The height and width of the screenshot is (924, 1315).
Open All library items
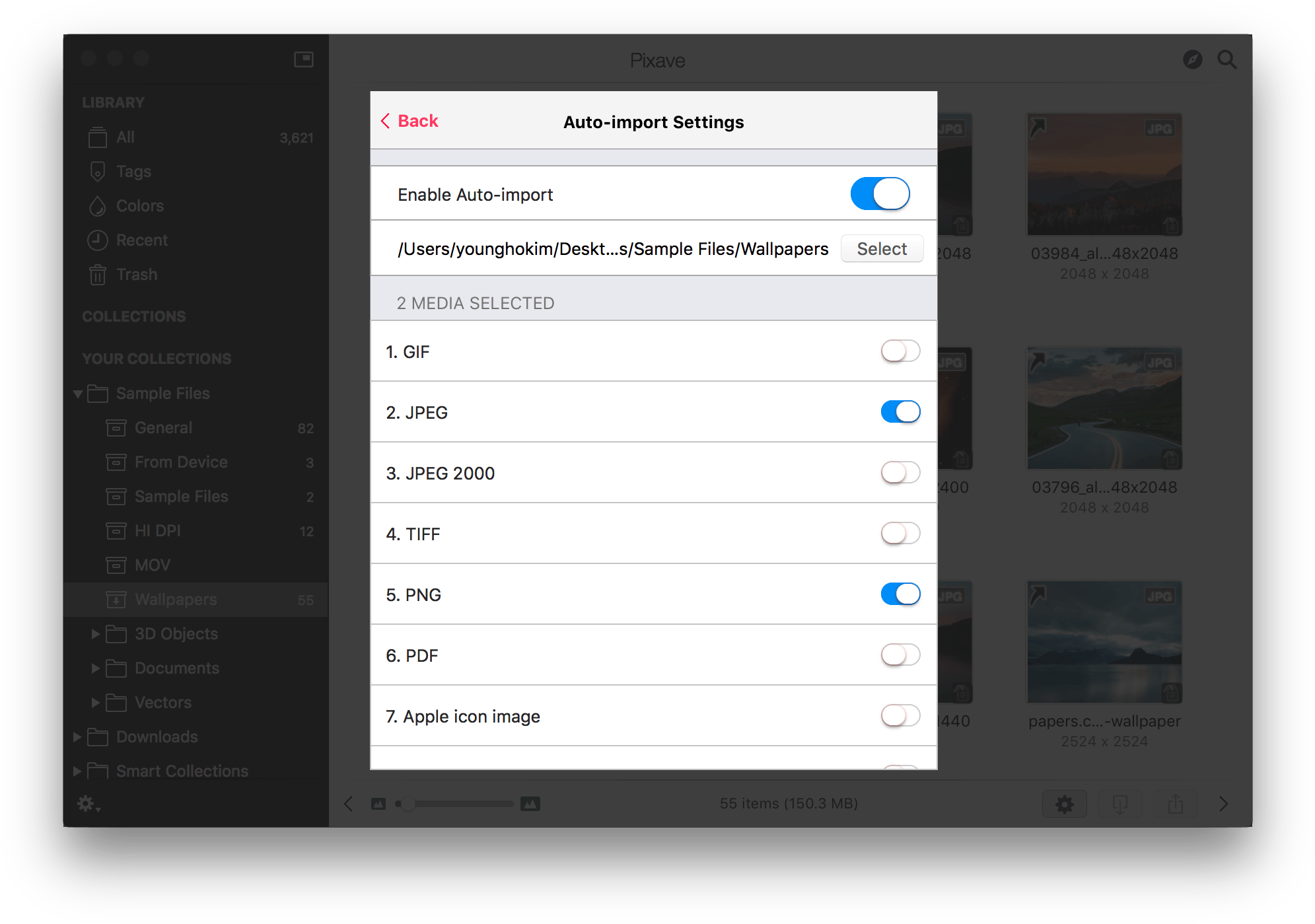point(196,137)
